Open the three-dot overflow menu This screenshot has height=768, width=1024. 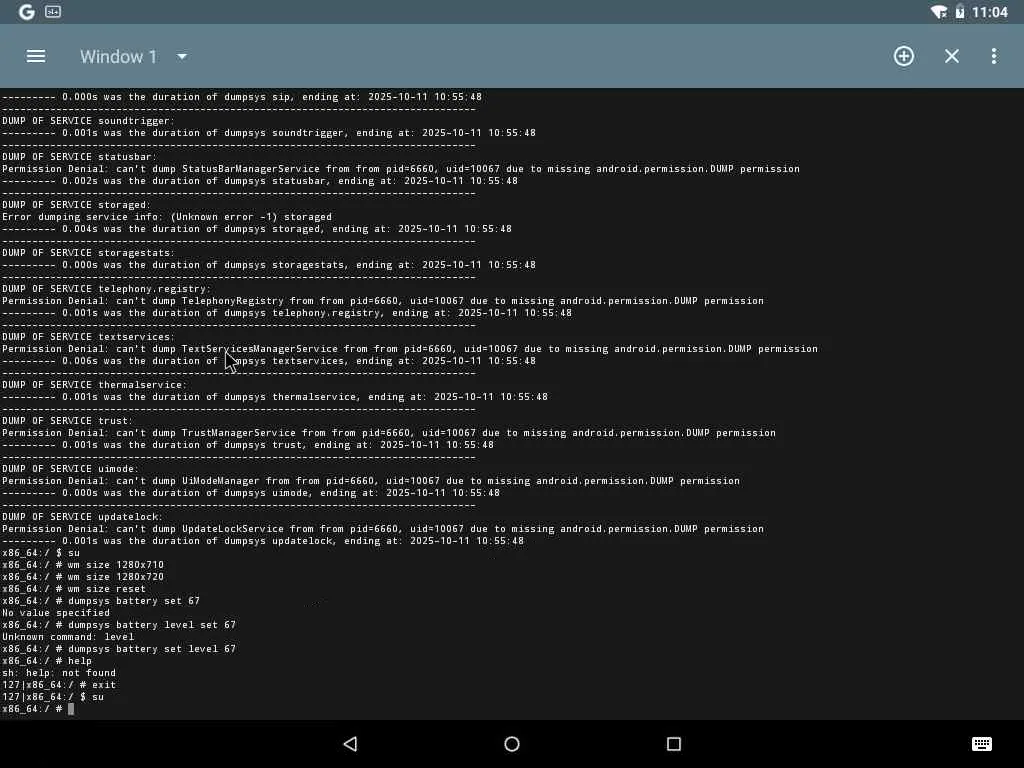(994, 56)
